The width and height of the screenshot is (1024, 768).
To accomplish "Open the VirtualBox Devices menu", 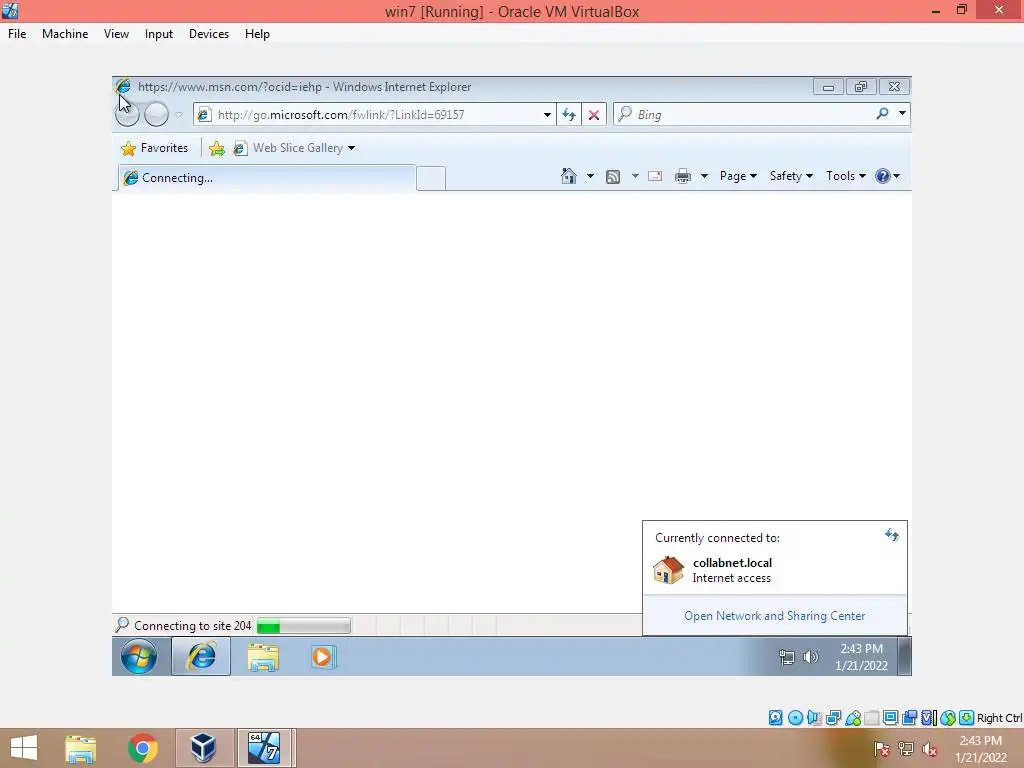I will tap(209, 34).
